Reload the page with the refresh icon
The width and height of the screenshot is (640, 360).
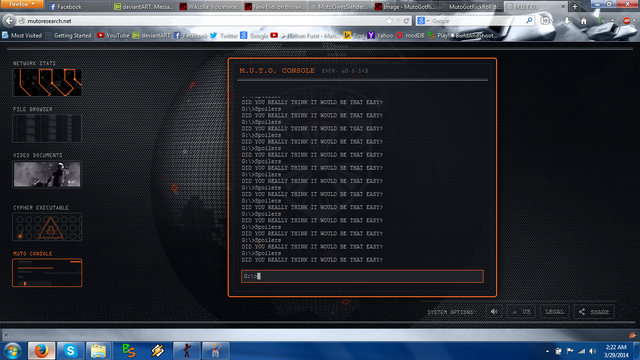tap(407, 20)
